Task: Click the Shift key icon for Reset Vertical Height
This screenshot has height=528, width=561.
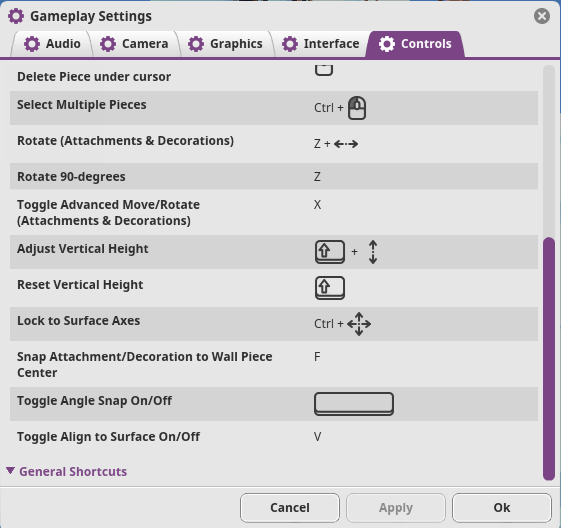Action: (x=330, y=288)
